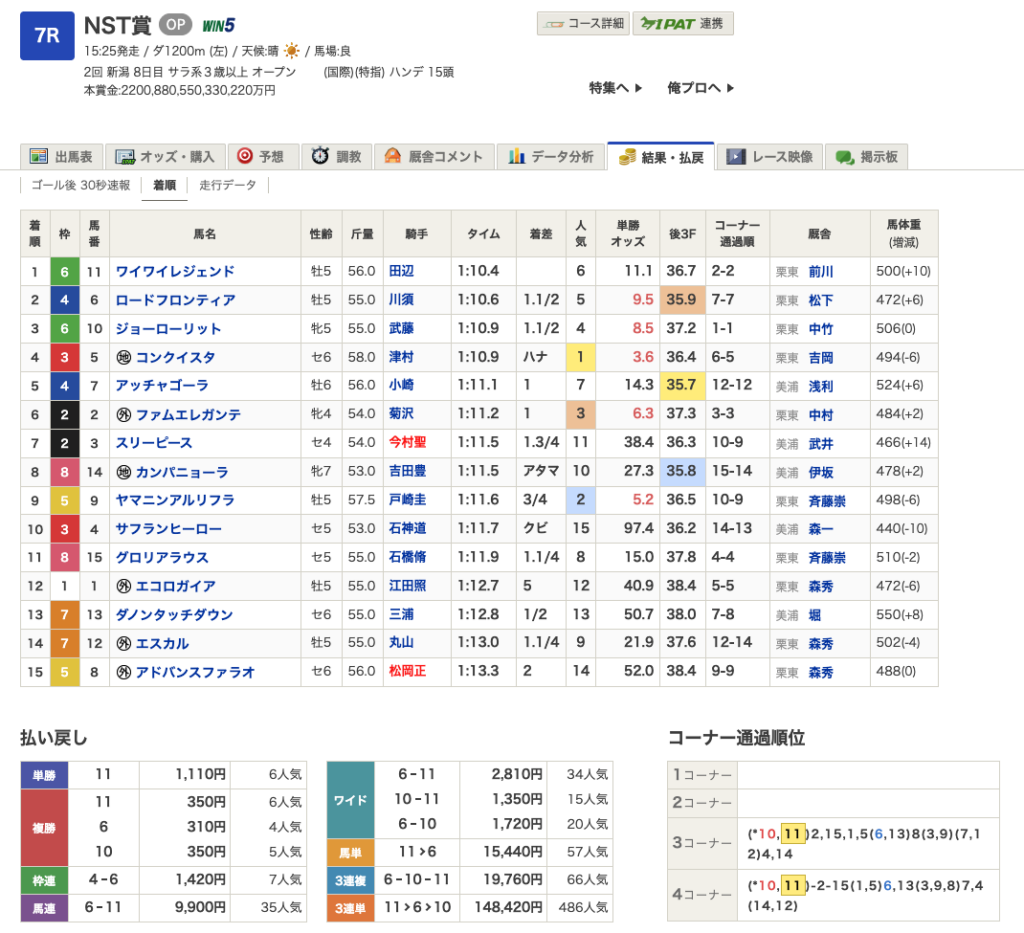Click the 外 mark beside ファムエレガンテ
The image size is (1024, 933).
(x=123, y=415)
